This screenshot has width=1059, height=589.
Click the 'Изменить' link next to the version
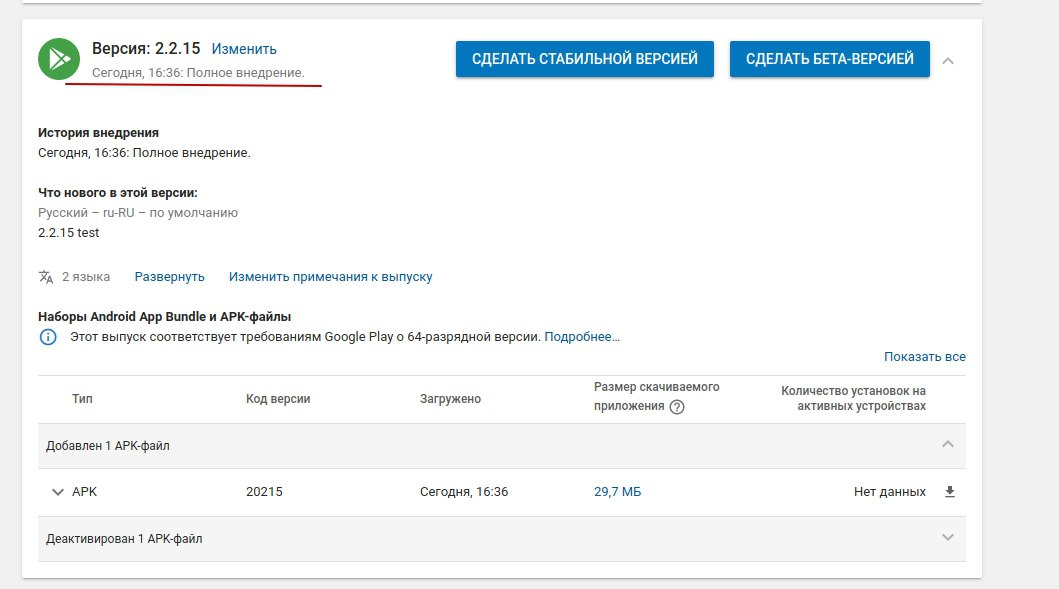coord(244,49)
